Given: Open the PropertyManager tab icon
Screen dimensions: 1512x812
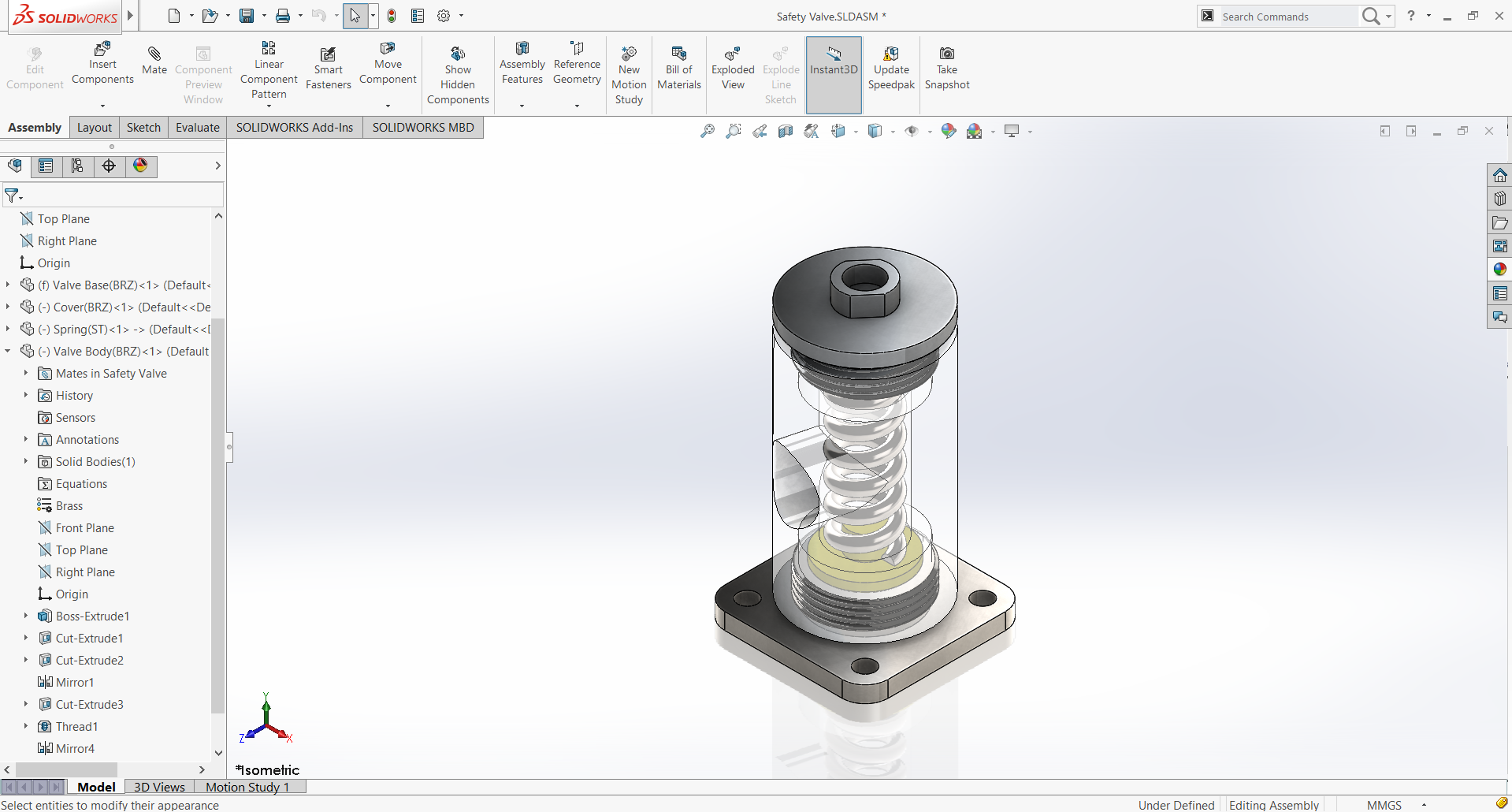Looking at the screenshot, I should [46, 166].
